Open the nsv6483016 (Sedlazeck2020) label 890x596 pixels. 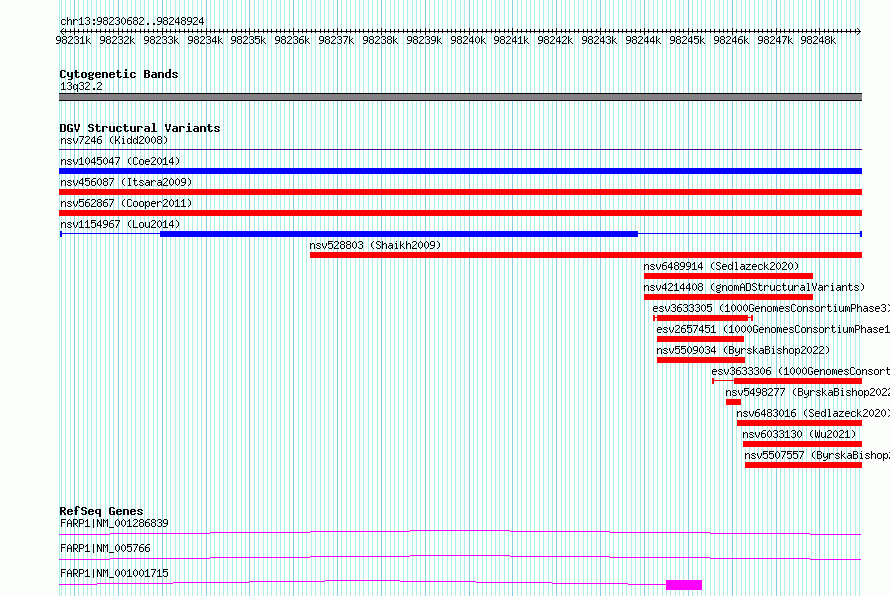click(813, 413)
